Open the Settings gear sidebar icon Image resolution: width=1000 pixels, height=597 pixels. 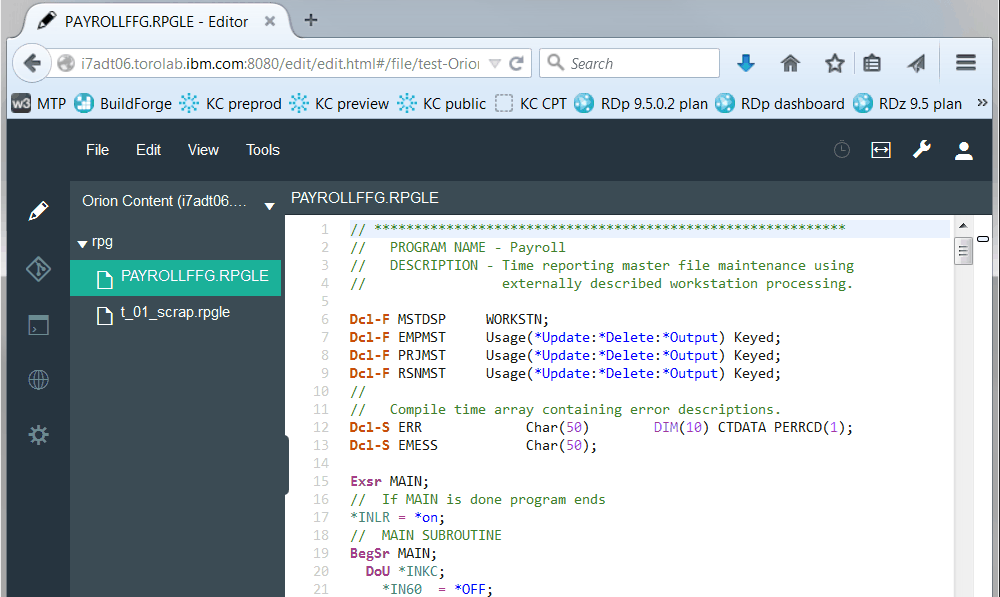click(38, 435)
